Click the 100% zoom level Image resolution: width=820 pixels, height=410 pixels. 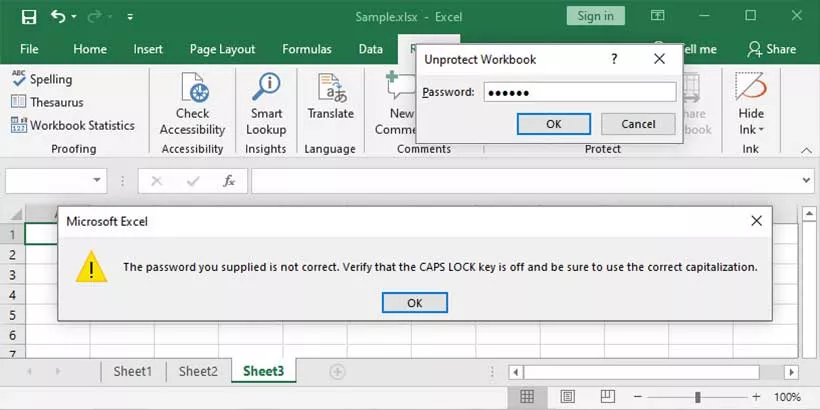point(787,397)
